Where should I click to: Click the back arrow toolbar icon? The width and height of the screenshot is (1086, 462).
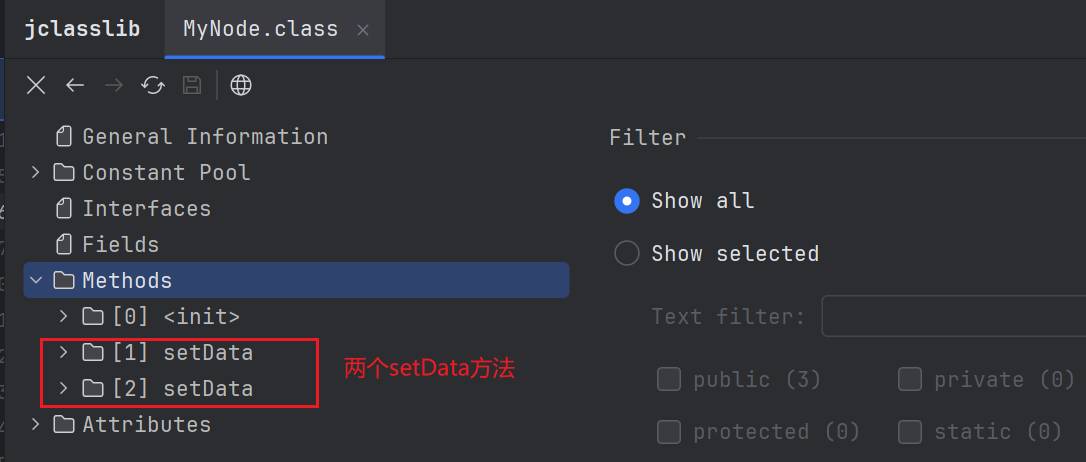75,85
